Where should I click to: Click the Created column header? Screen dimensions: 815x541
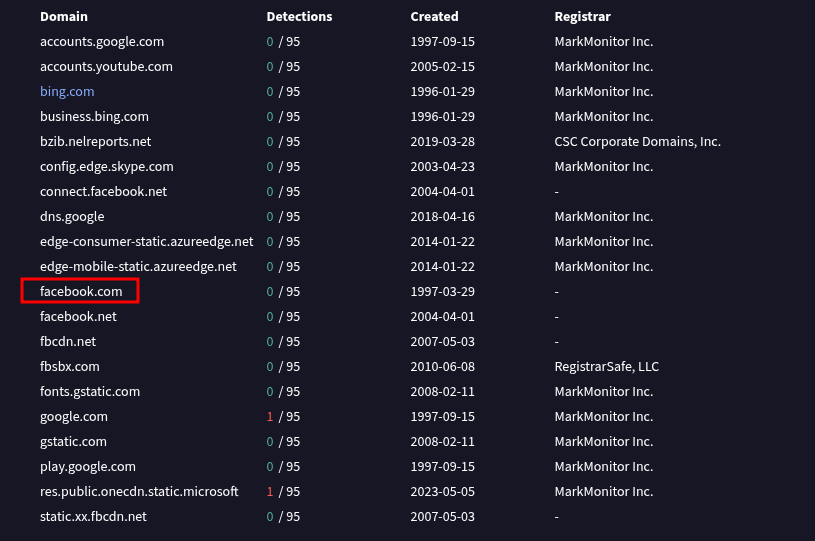[435, 17]
